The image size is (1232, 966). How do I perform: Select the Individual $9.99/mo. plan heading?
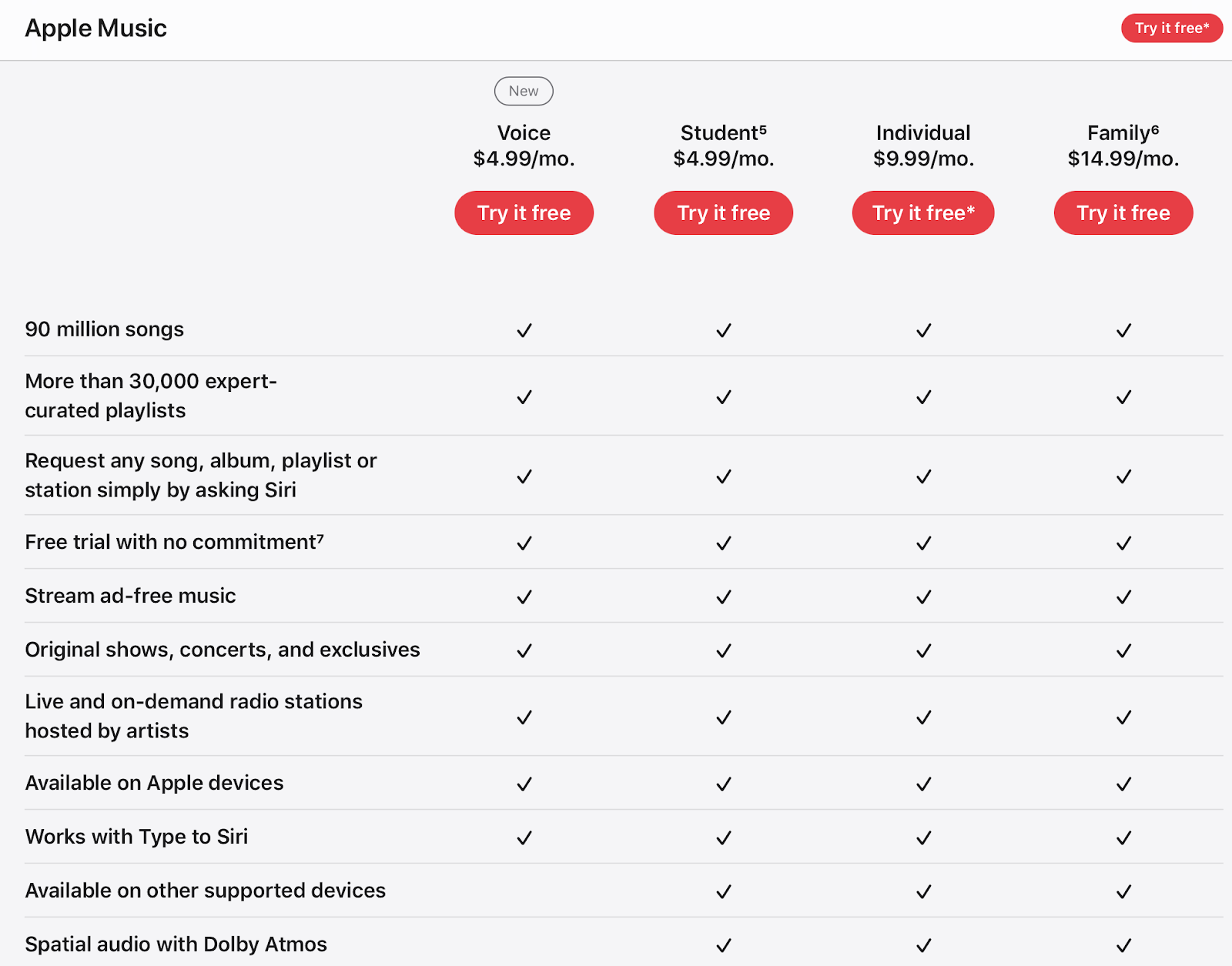tap(923, 145)
